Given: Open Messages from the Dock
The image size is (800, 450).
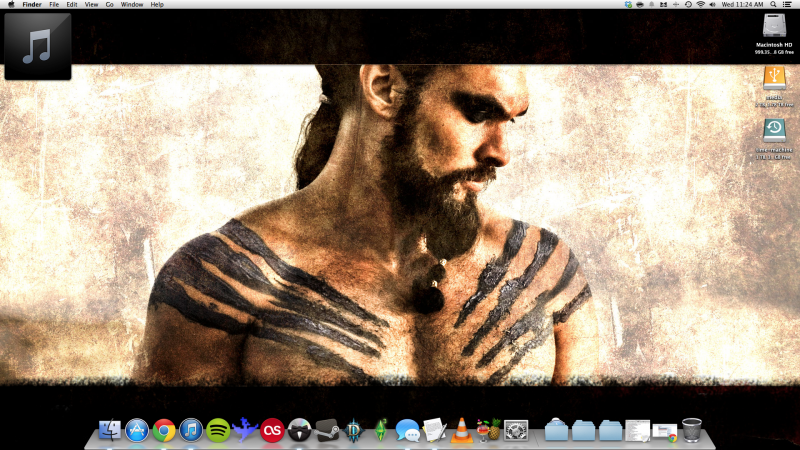Looking at the screenshot, I should pos(408,431).
